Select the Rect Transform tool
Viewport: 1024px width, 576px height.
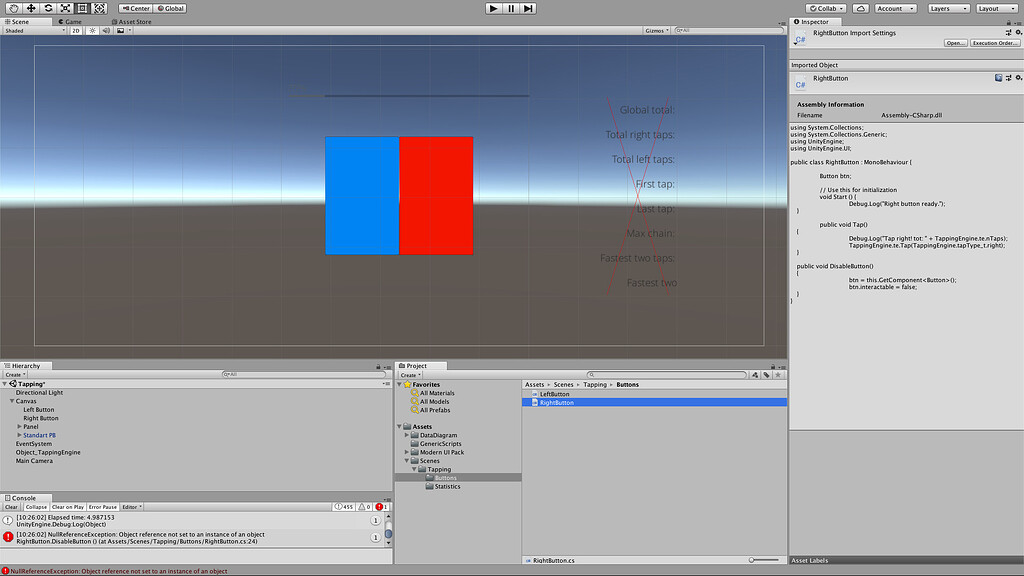[x=83, y=8]
